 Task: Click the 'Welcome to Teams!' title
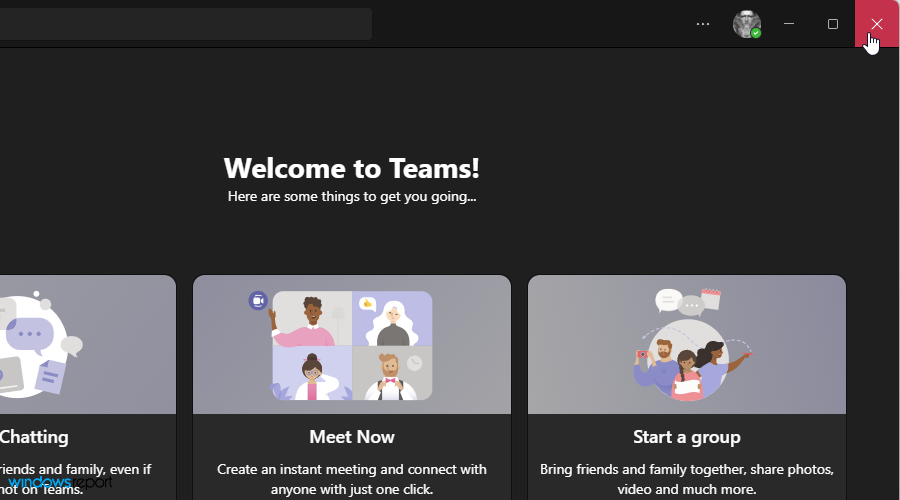[x=351, y=168]
